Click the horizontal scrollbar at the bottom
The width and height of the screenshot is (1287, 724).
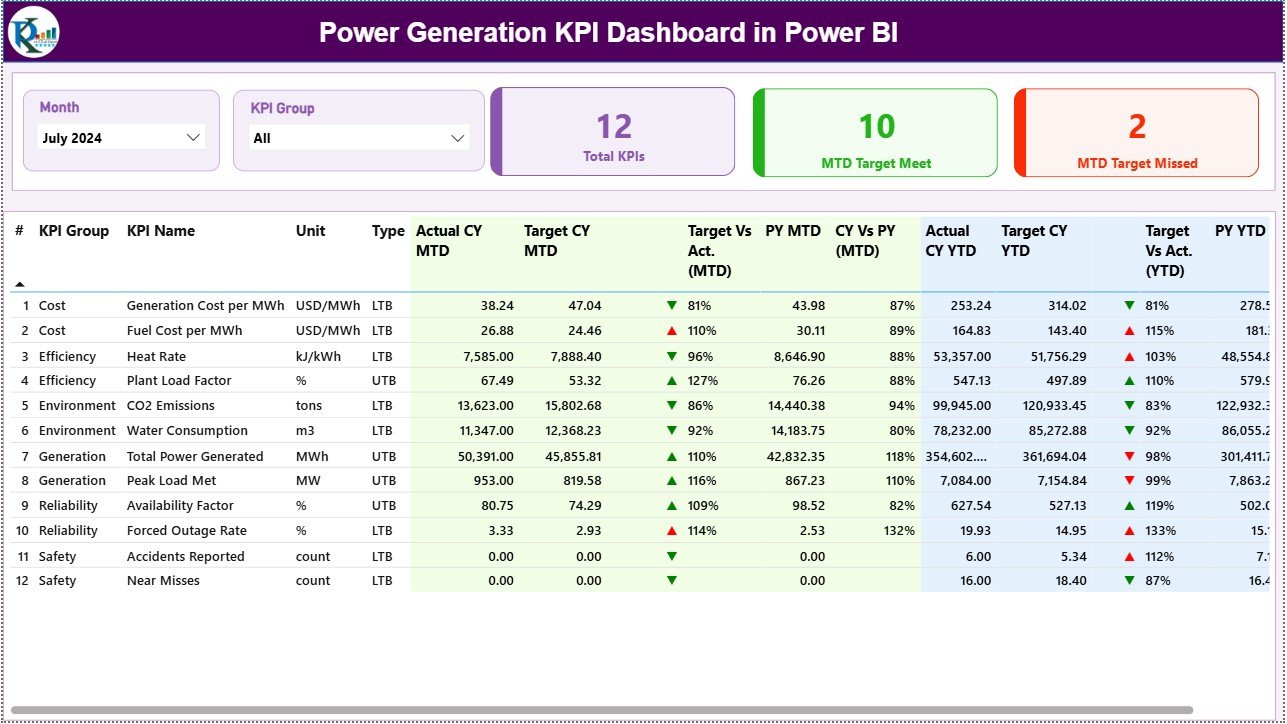point(600,710)
